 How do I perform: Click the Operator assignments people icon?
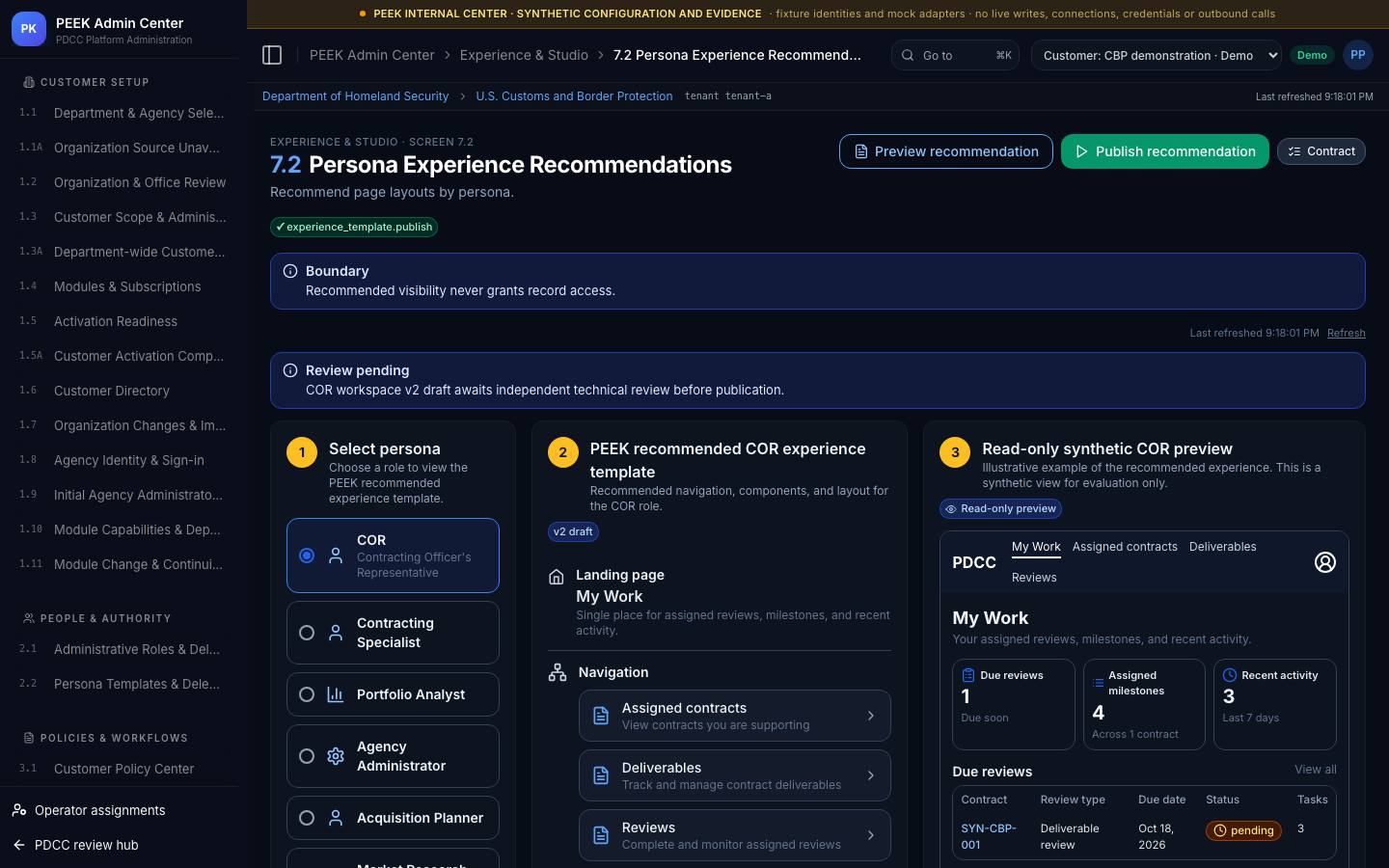pyautogui.click(x=19, y=810)
